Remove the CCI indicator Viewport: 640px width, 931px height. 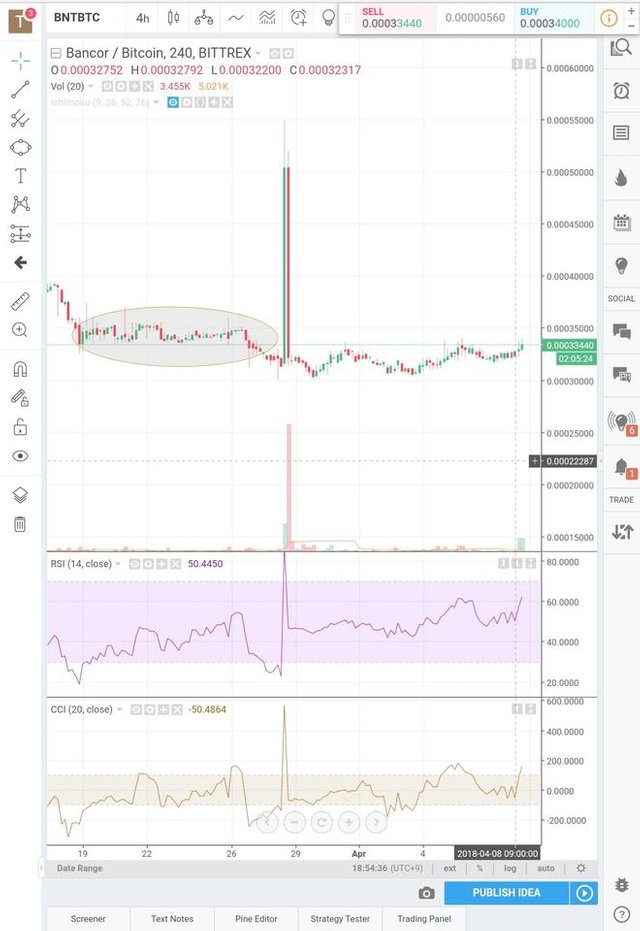click(177, 709)
